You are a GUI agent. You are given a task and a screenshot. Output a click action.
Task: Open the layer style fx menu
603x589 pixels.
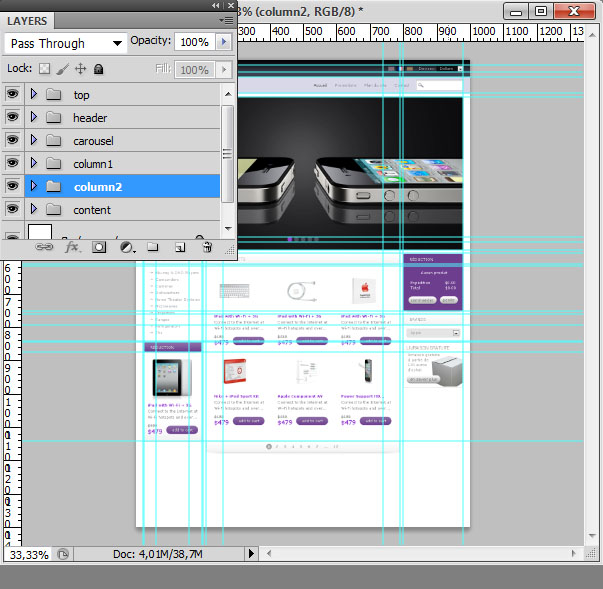pos(72,247)
